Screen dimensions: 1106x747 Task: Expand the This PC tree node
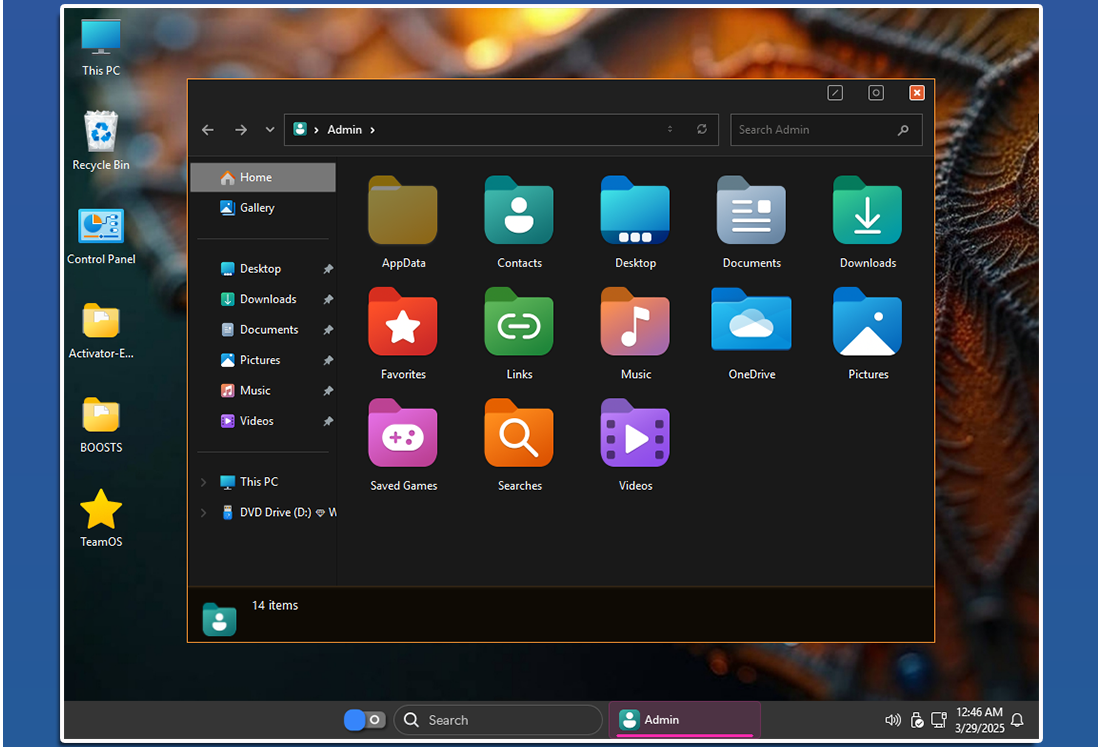point(204,482)
